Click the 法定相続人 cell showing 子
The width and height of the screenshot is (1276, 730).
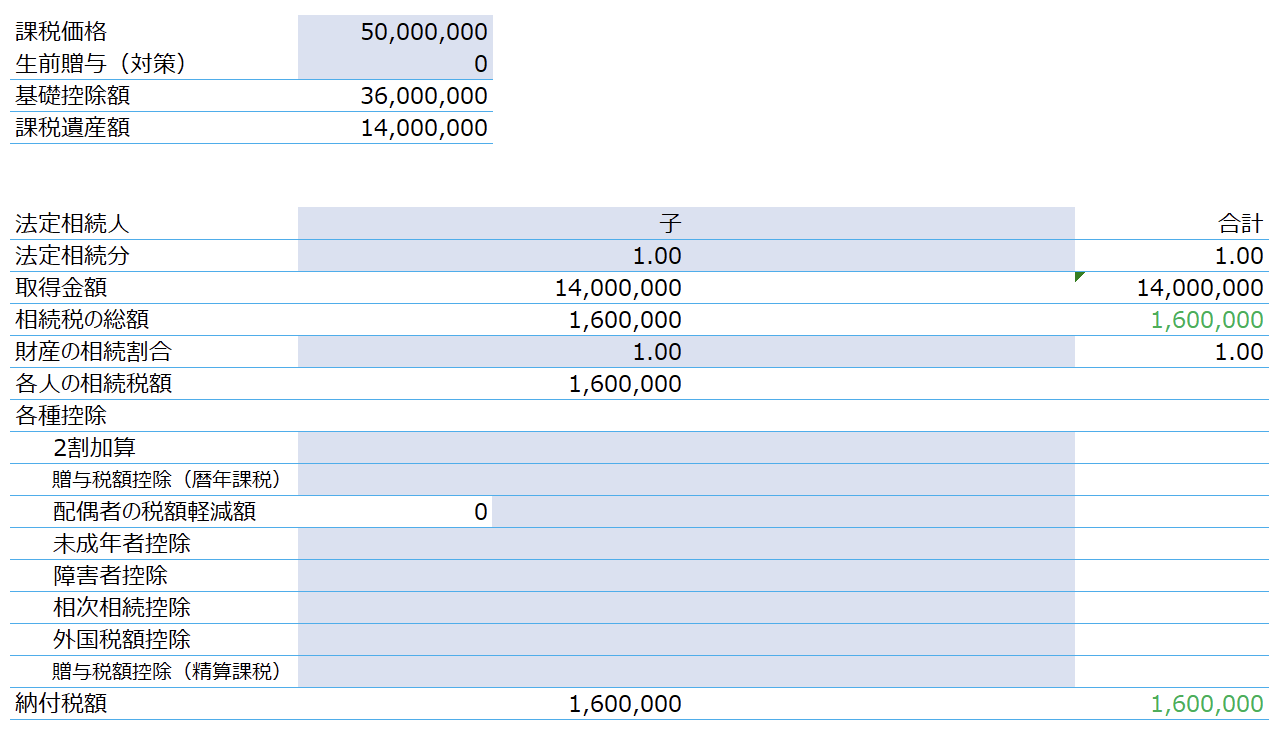coord(686,224)
